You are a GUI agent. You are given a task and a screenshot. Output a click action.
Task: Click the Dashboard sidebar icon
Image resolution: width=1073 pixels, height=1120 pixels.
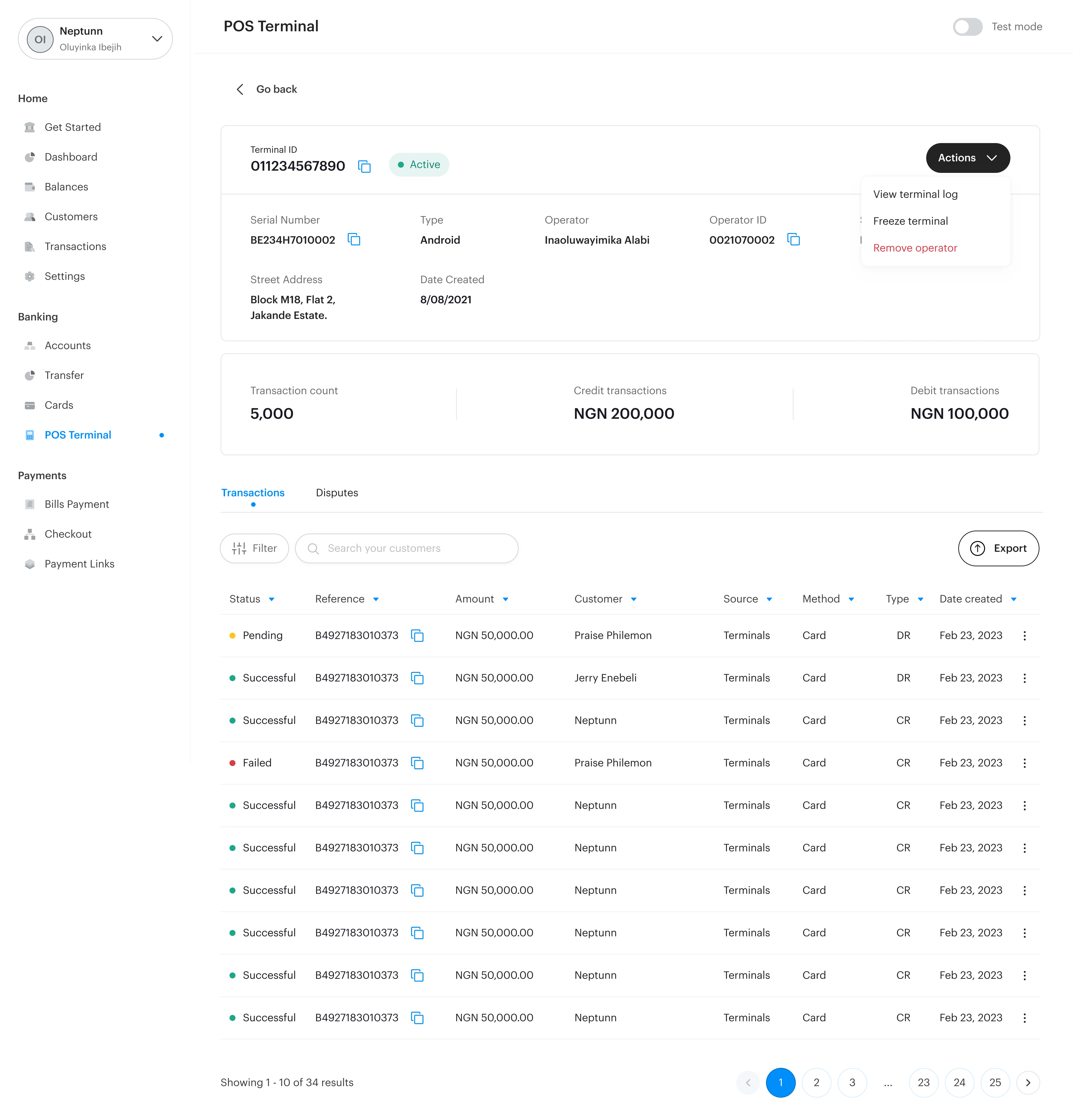30,157
